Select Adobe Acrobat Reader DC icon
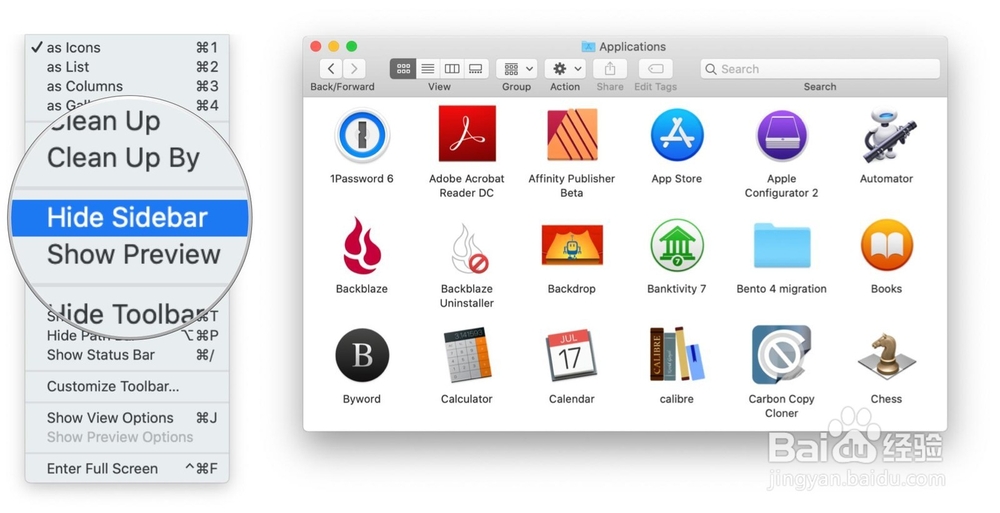The image size is (1000, 513). point(467,133)
